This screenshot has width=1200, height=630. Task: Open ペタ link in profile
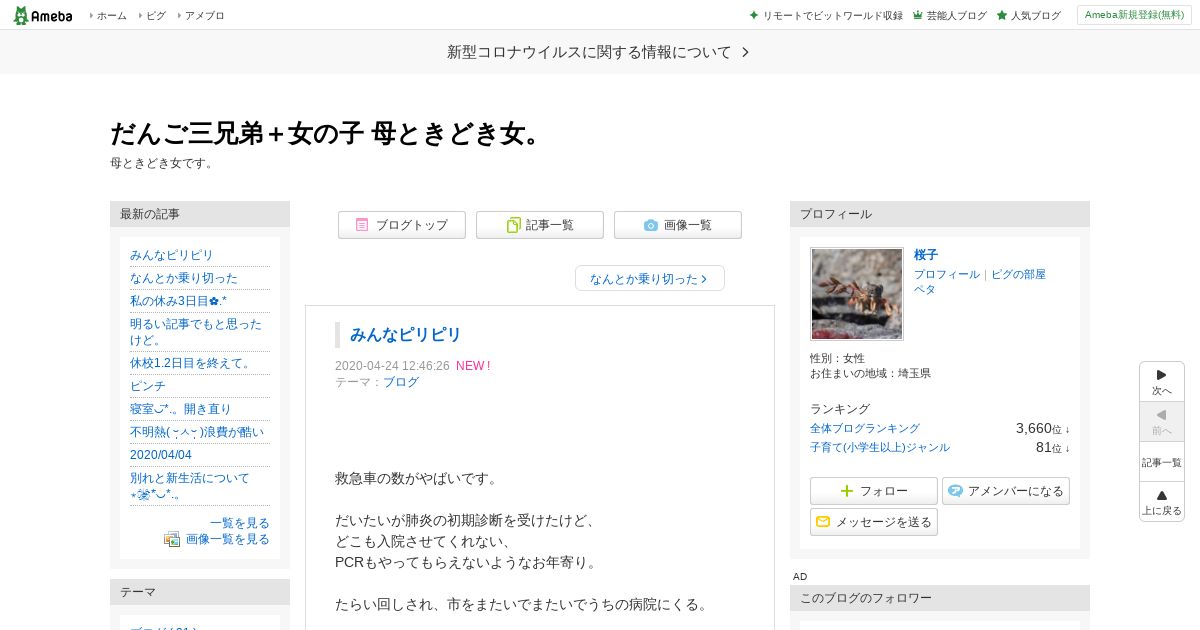tap(925, 289)
